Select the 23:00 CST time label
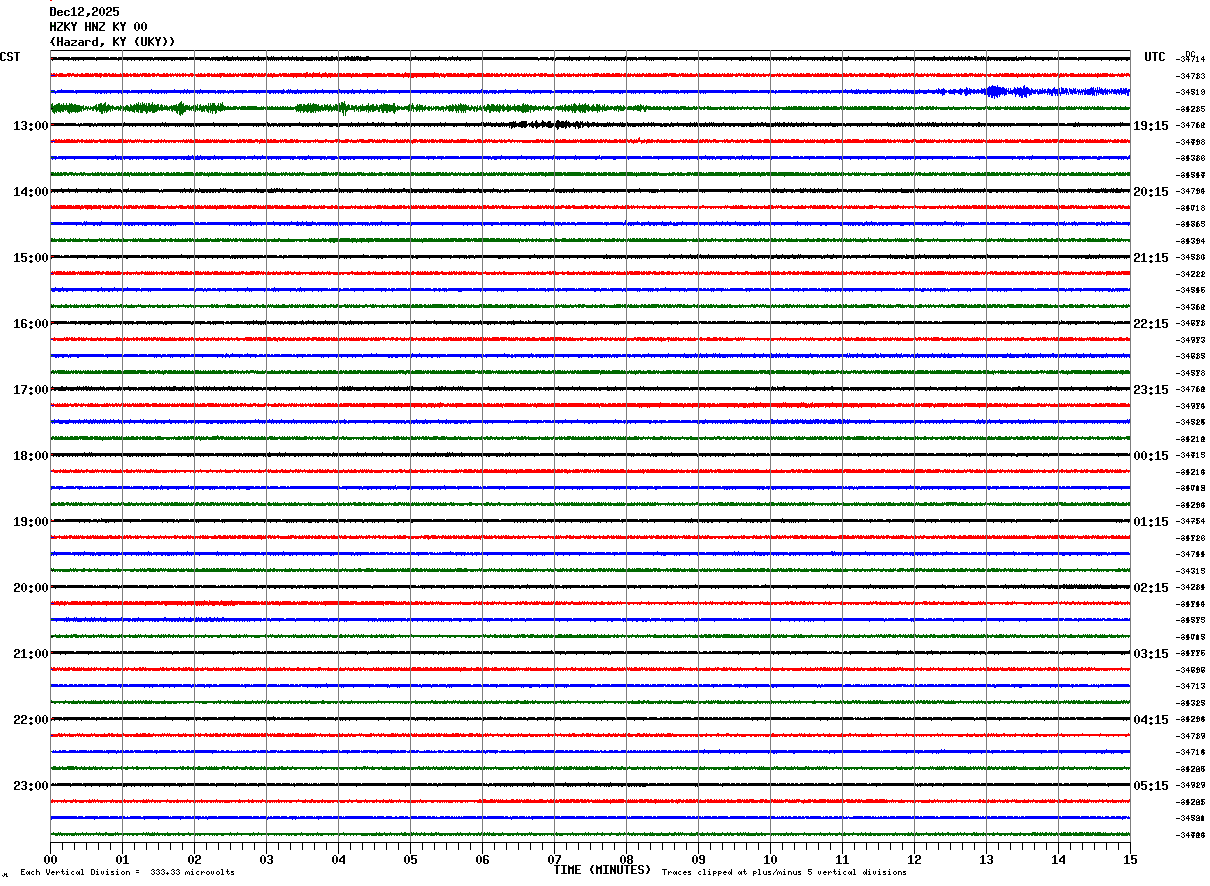This screenshot has width=1210, height=886. [31, 786]
